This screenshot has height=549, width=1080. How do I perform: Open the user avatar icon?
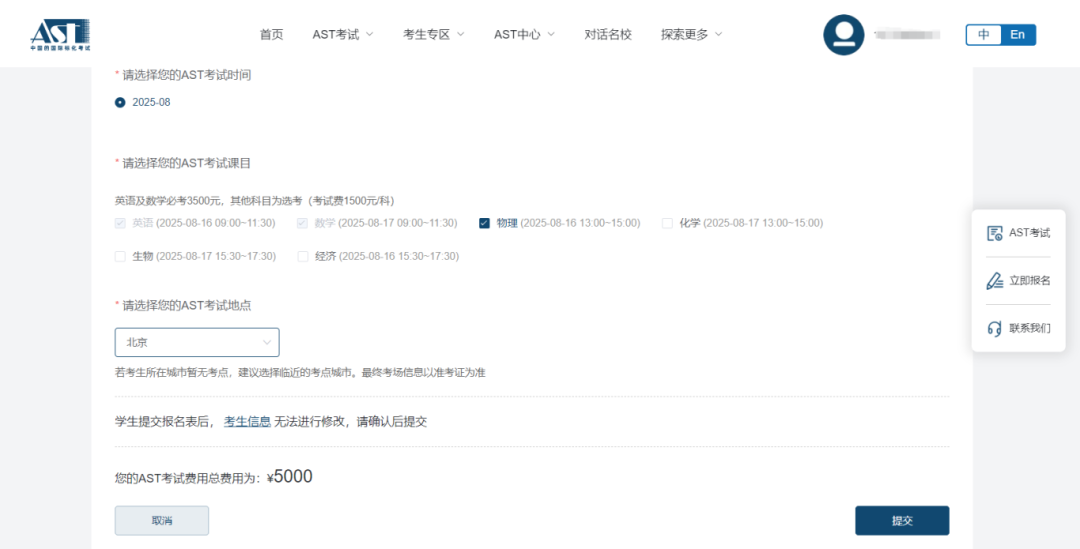tap(844, 34)
